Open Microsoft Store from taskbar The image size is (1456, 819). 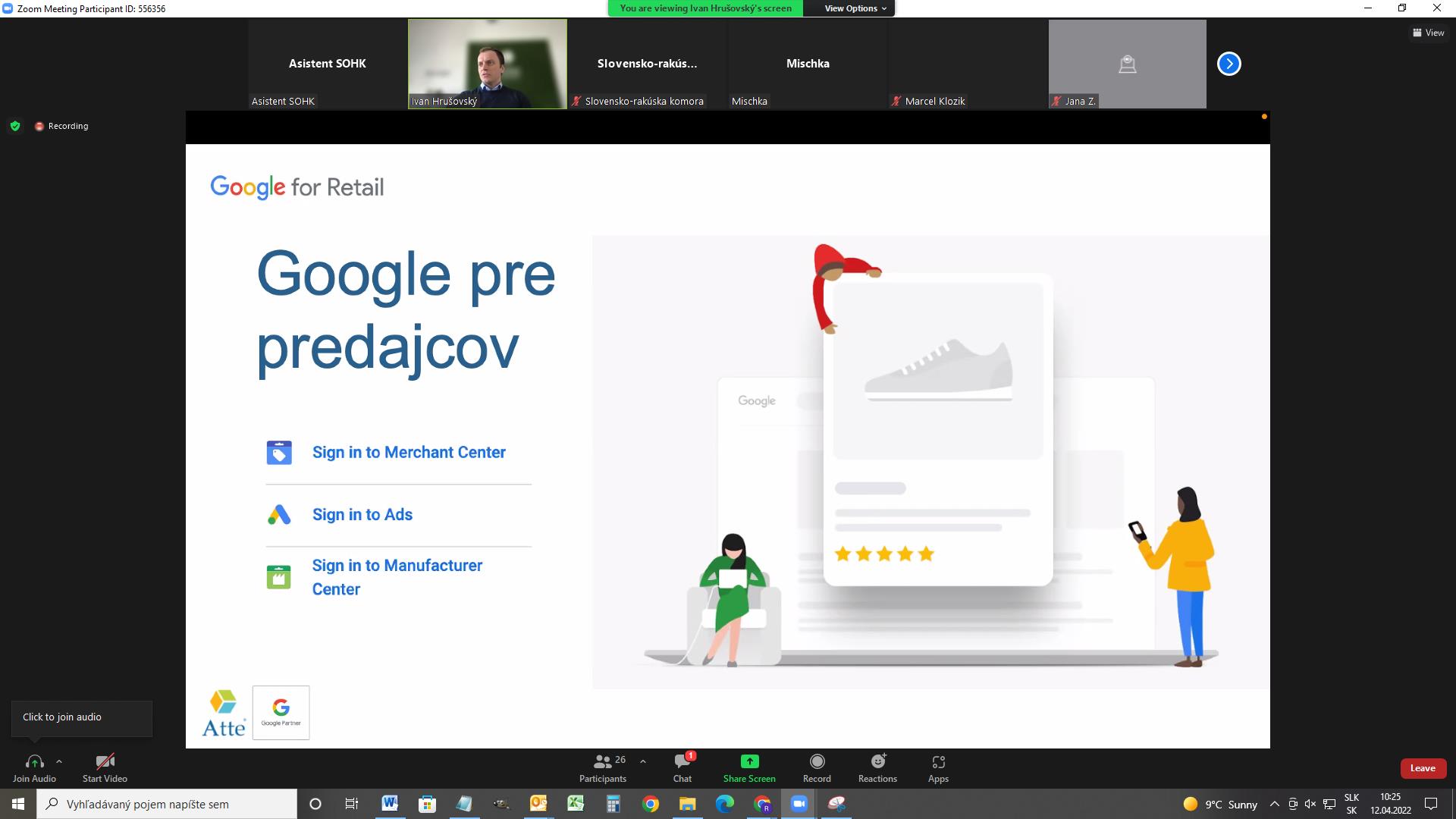[427, 804]
